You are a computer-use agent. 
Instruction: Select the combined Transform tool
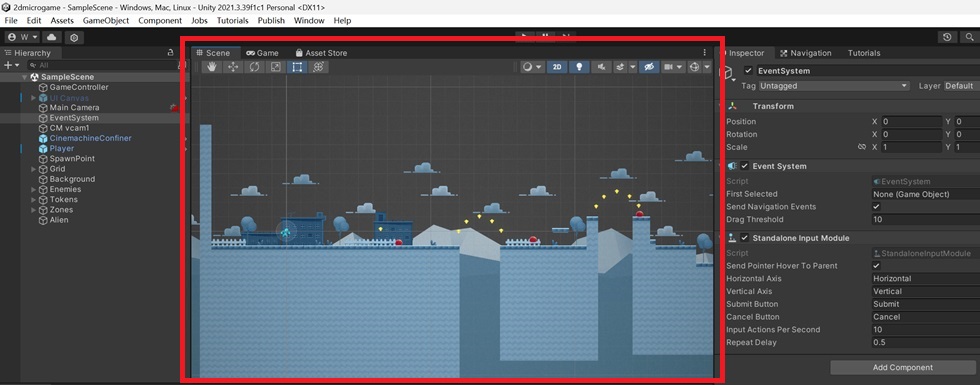pos(318,67)
